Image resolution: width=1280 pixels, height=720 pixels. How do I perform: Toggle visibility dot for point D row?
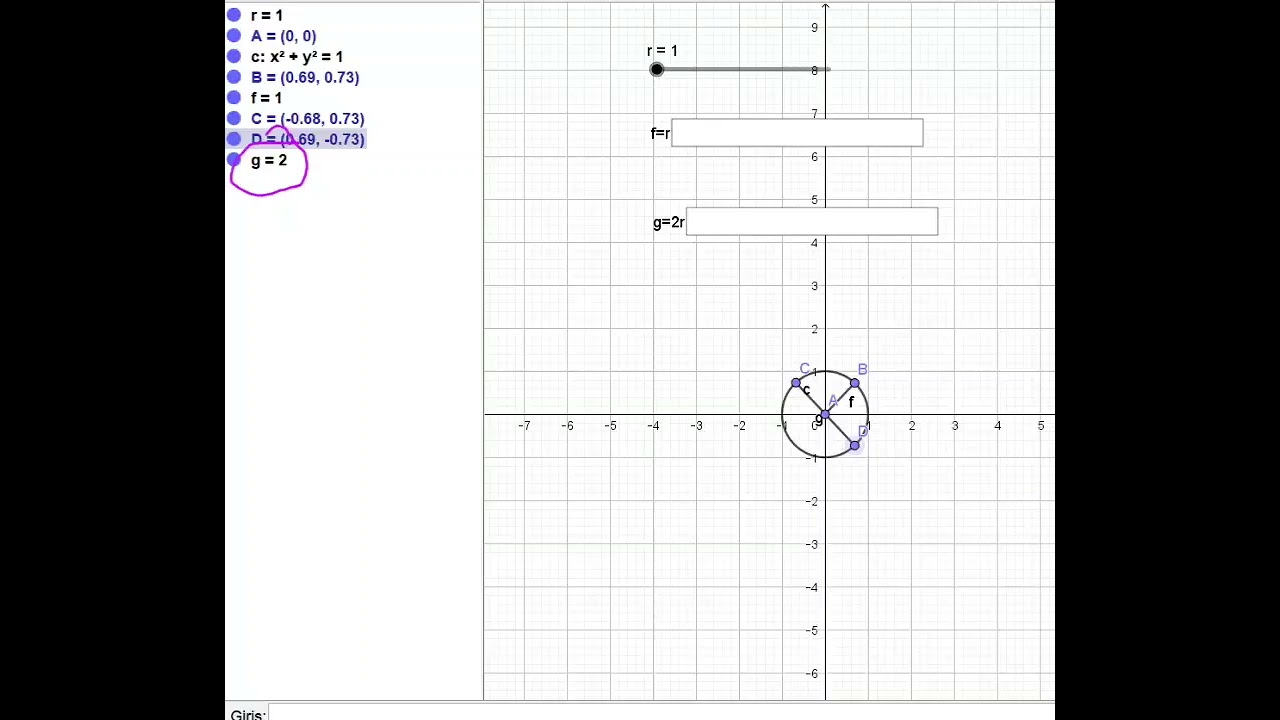click(234, 140)
